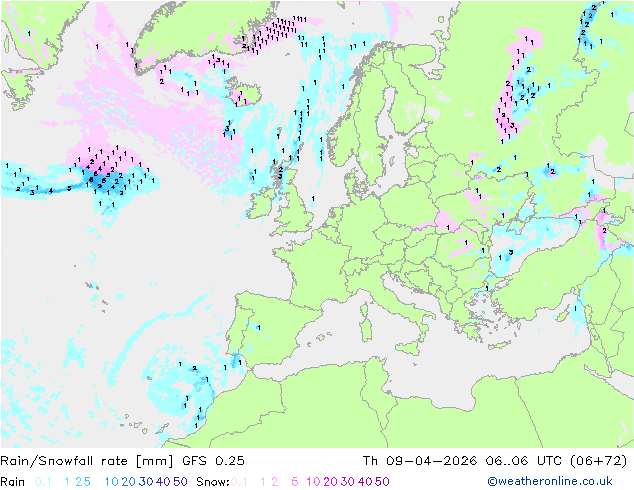Click the rain legend value 0.1
This screenshot has width=634, height=490.
pos(43,482)
